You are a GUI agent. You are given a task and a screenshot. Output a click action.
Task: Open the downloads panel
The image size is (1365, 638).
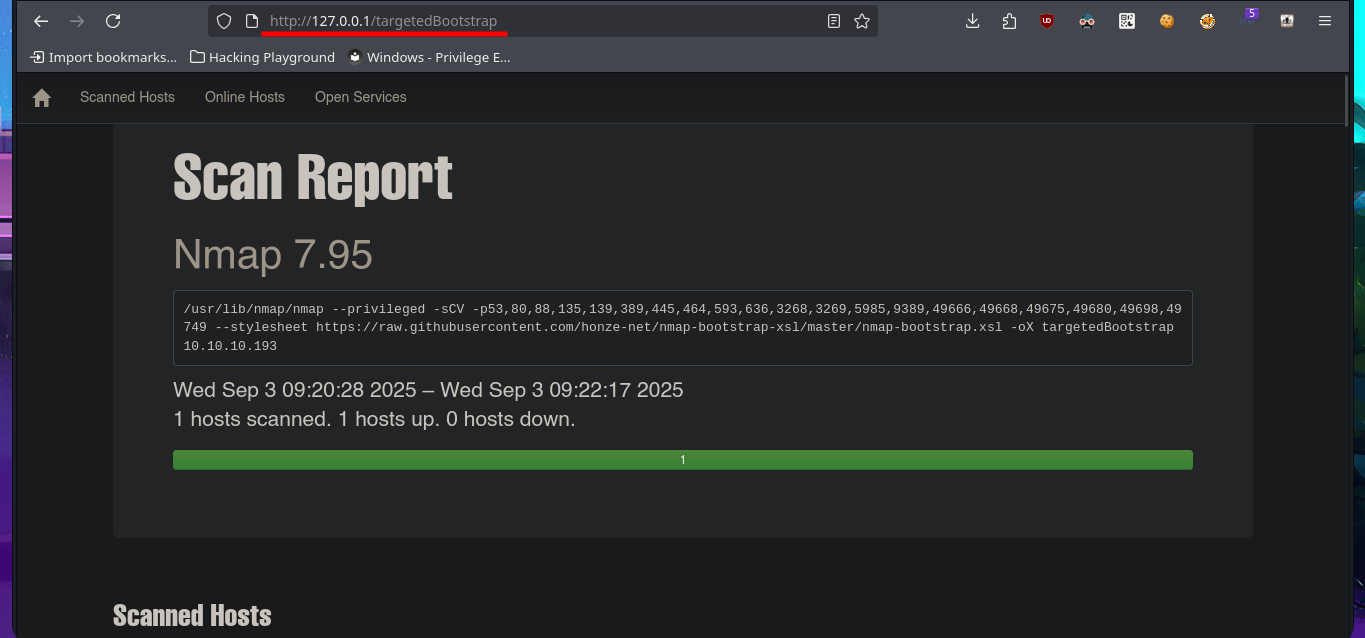click(x=972, y=21)
